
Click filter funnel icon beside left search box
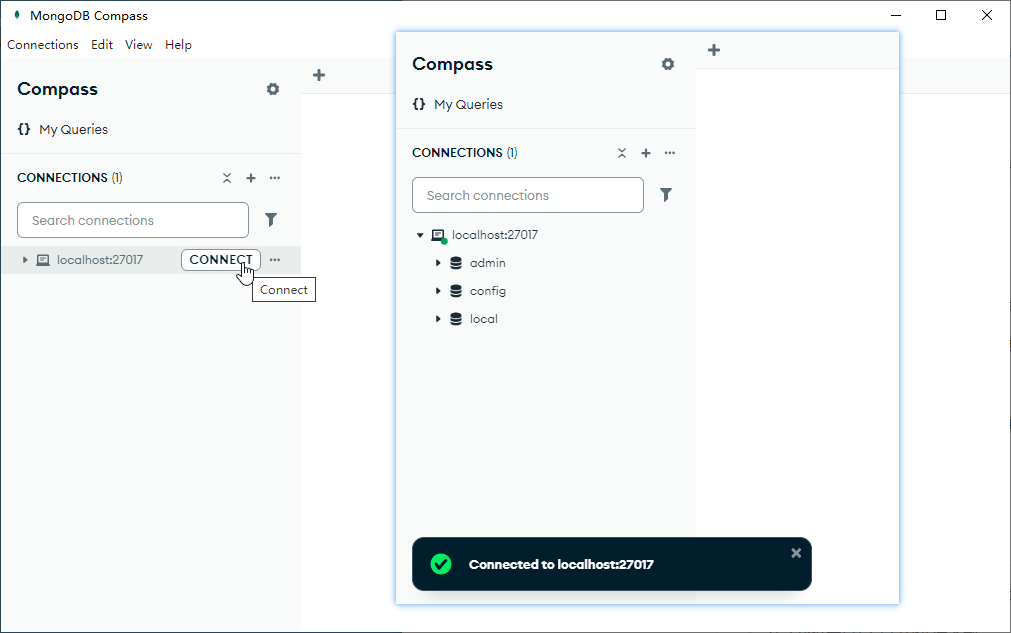click(270, 220)
